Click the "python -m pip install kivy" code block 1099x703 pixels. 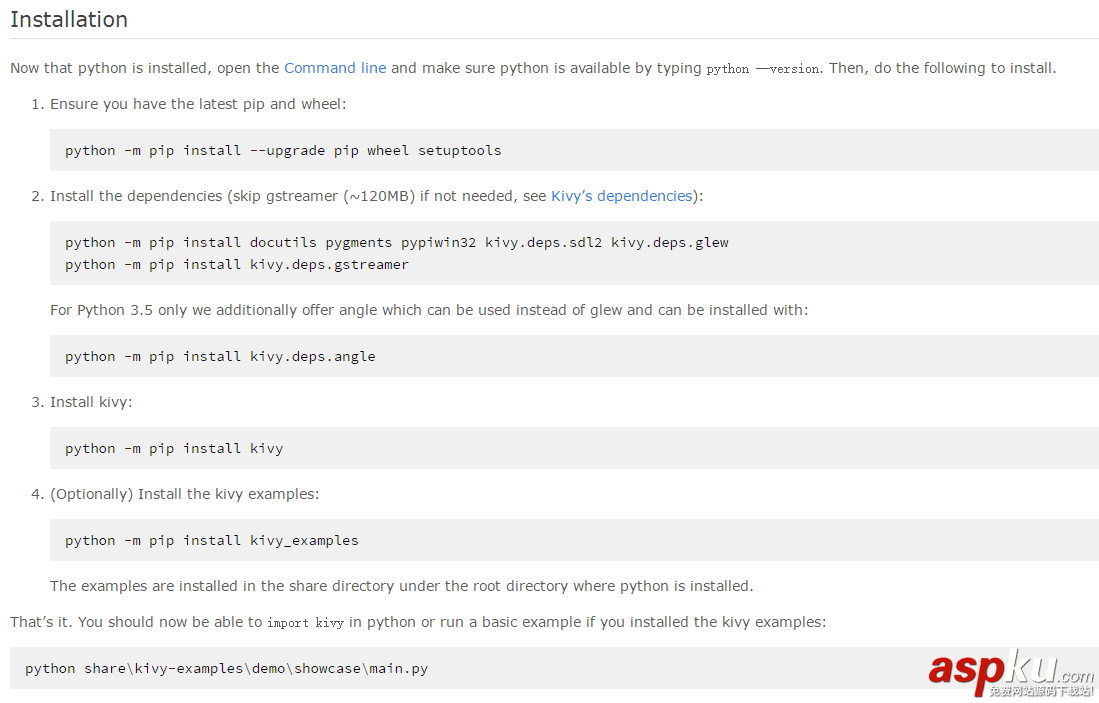pyautogui.click(x=174, y=448)
